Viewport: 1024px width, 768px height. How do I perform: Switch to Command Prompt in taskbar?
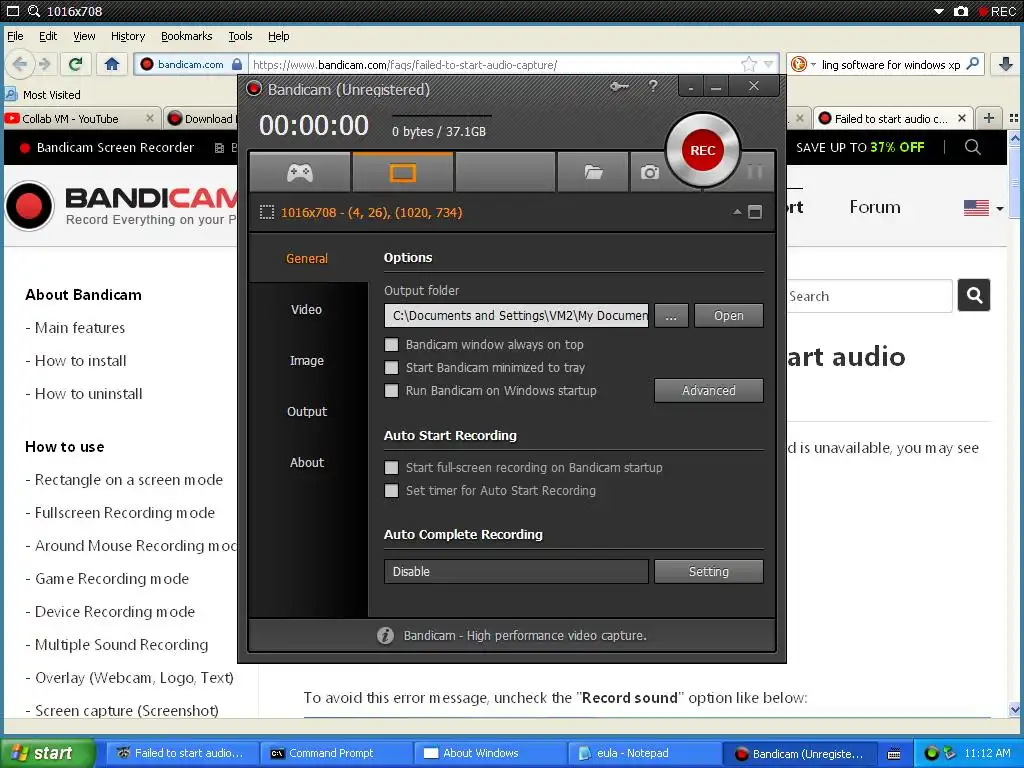pos(336,753)
